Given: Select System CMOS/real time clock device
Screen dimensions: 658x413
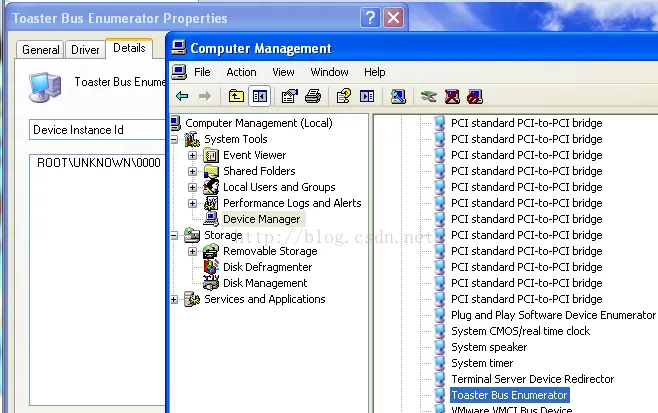Looking at the screenshot, I should [x=520, y=331].
